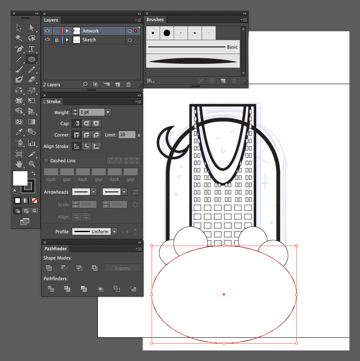This screenshot has width=360, height=361.
Task: Click Trim in Pathfinders row
Action: click(x=67, y=289)
